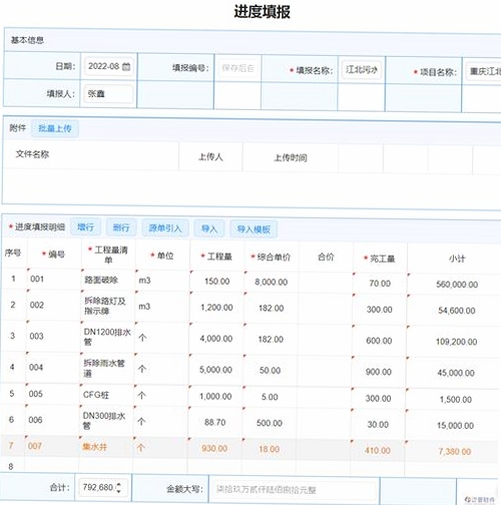Click the stepper arrows on total field
501x505 pixels.
click(119, 487)
